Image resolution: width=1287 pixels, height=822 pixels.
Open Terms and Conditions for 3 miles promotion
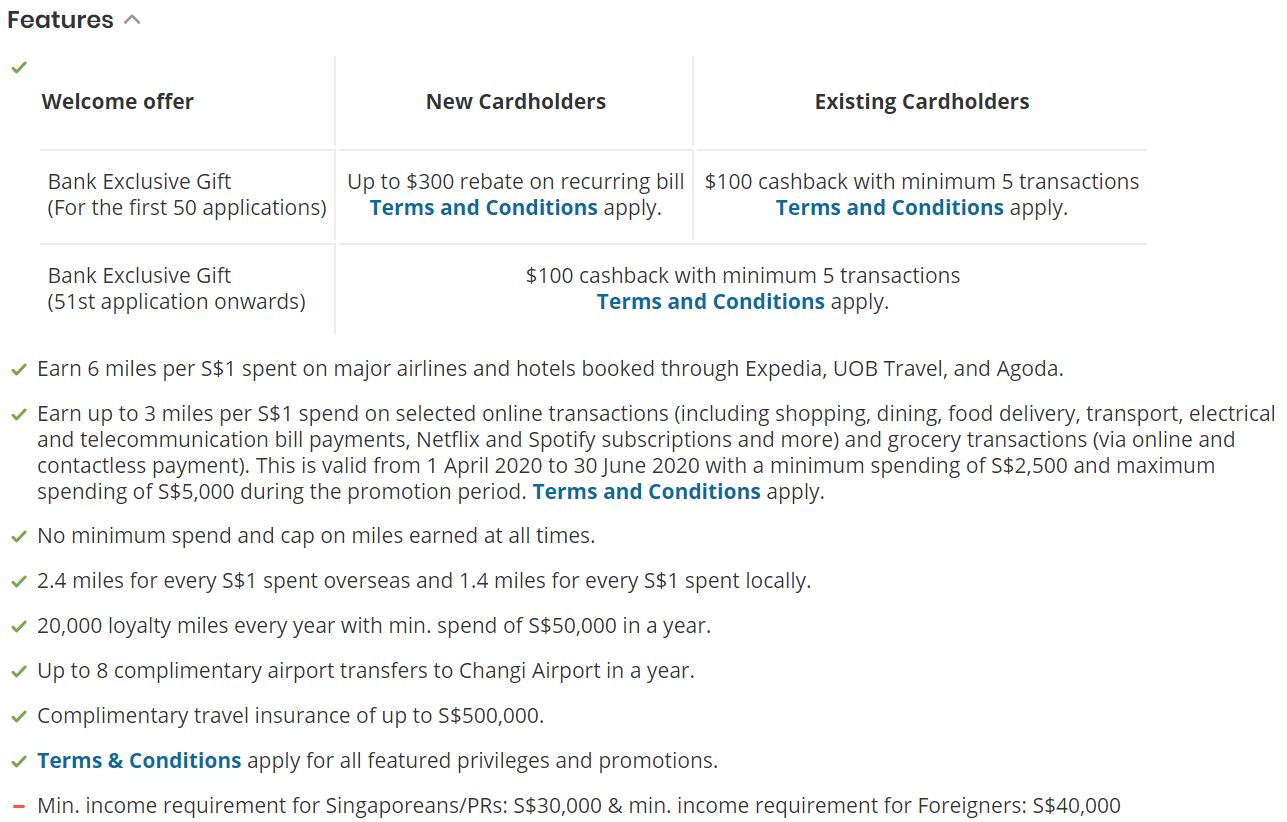coord(646,492)
